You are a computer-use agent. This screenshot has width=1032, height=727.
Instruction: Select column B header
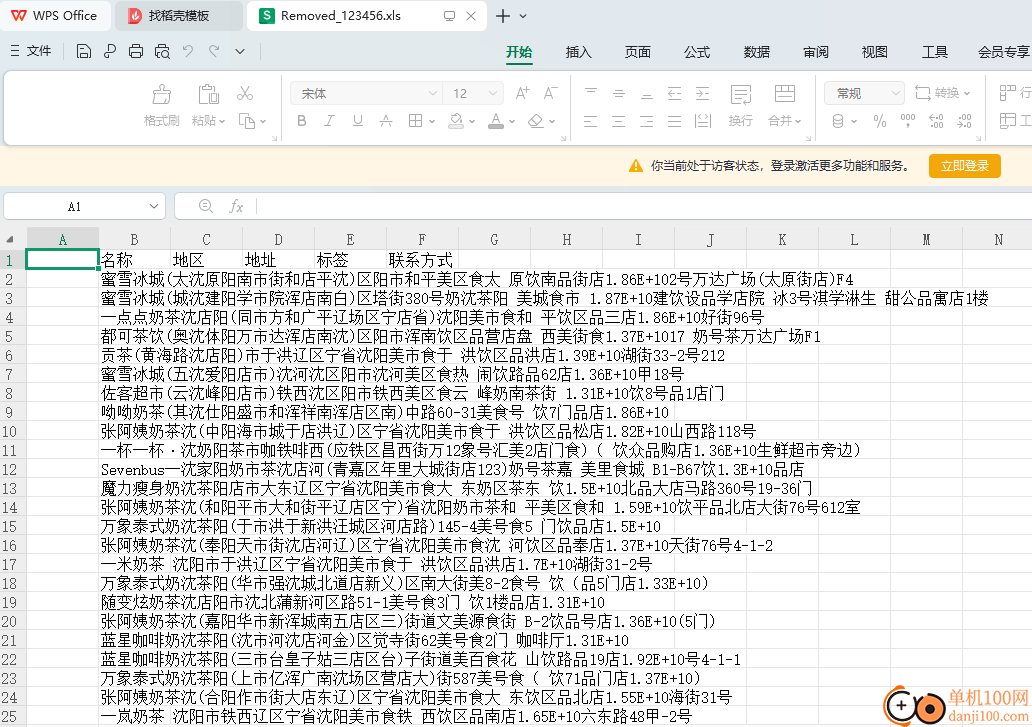tap(134, 239)
